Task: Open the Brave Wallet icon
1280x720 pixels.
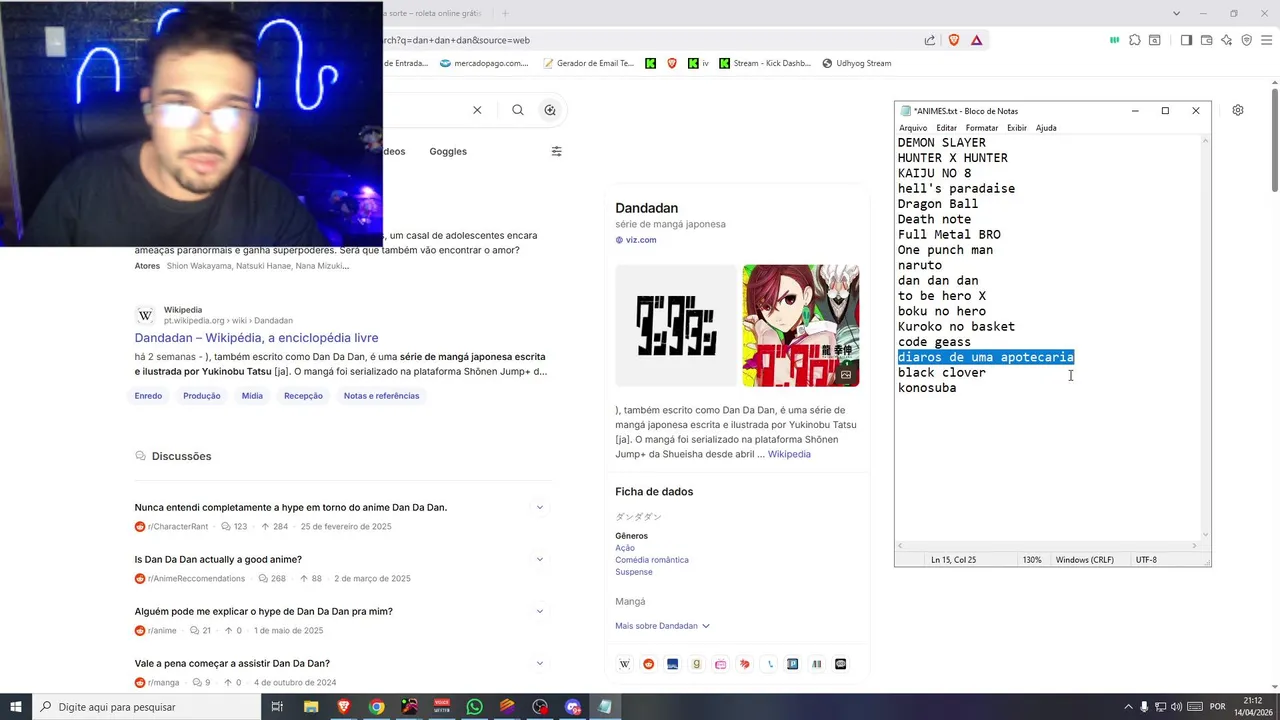Action: coord(1206,40)
